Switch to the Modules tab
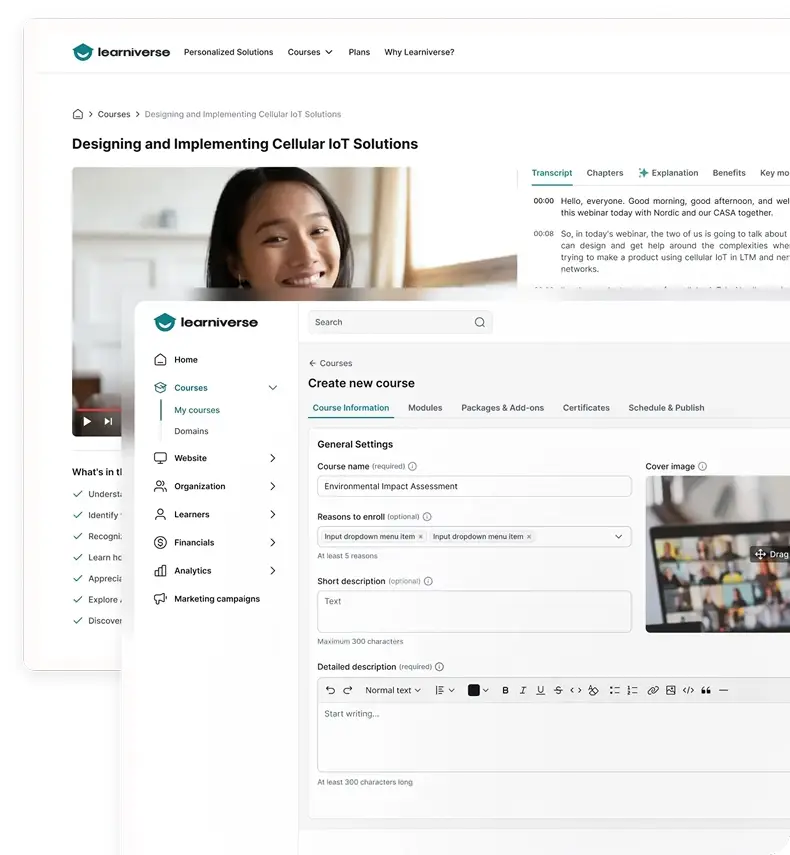790x855 pixels. click(425, 408)
